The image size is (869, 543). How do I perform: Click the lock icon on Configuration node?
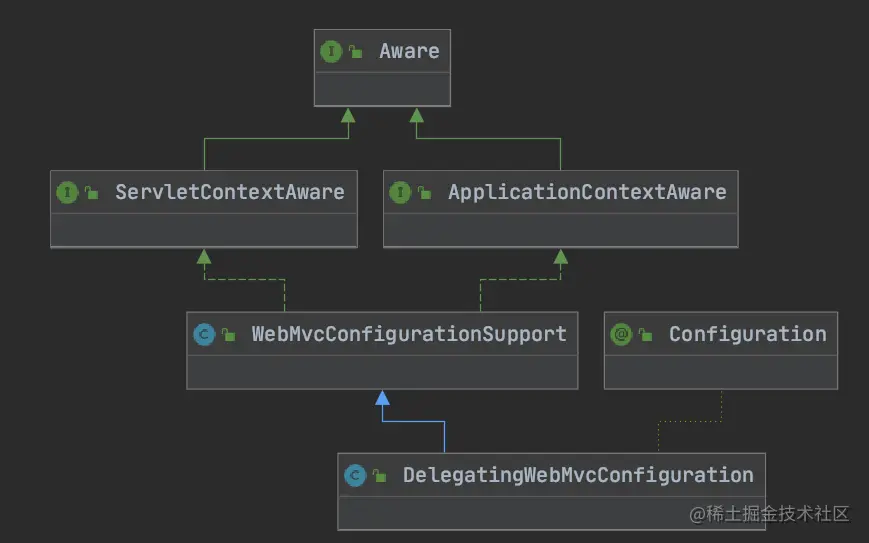coord(646,335)
